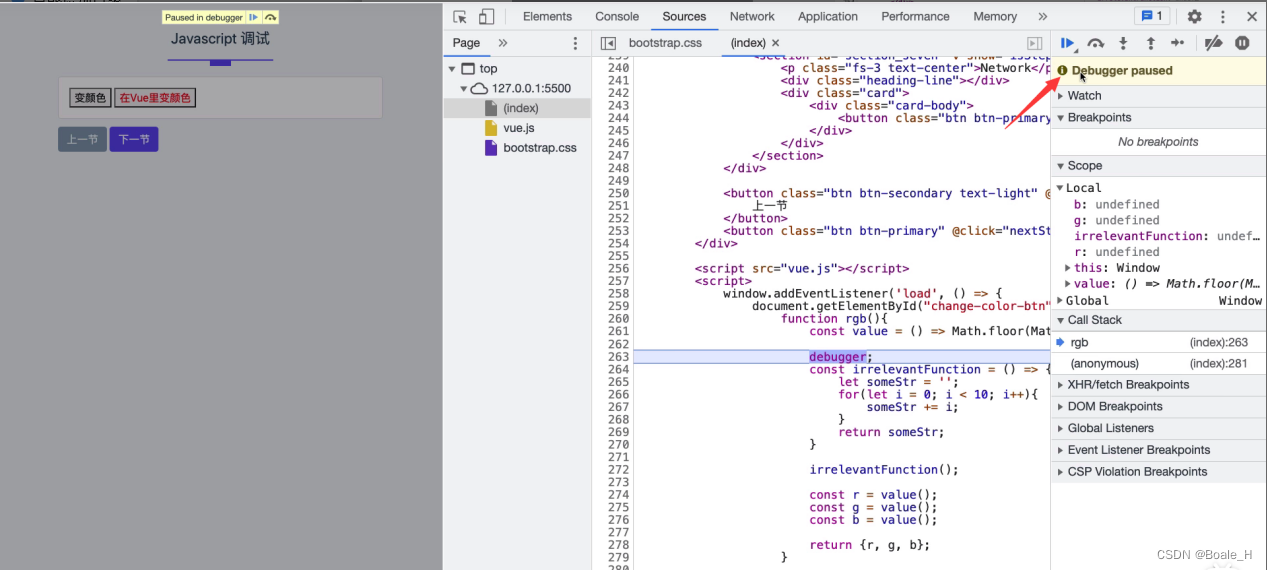Switch to the Console tab
Viewport: 1267px width, 570px height.
(617, 16)
